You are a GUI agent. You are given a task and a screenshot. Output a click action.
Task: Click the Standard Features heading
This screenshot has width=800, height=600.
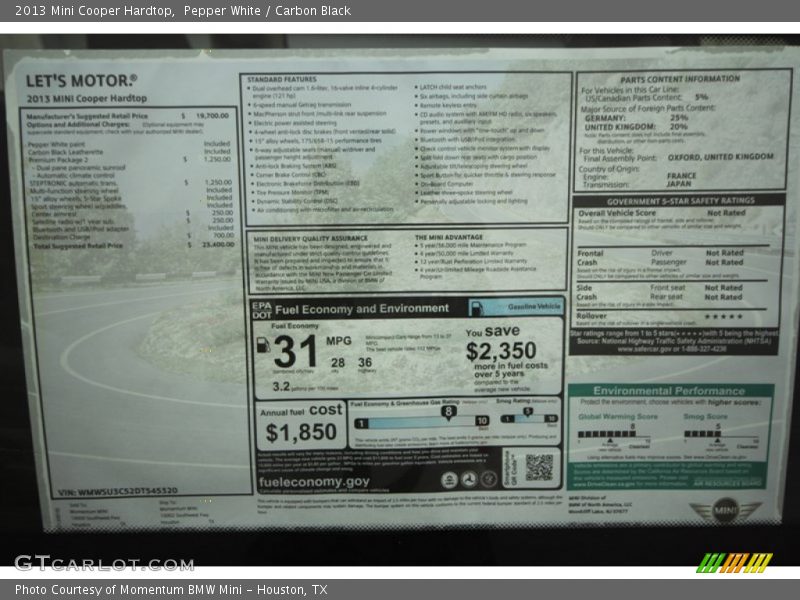[281, 78]
